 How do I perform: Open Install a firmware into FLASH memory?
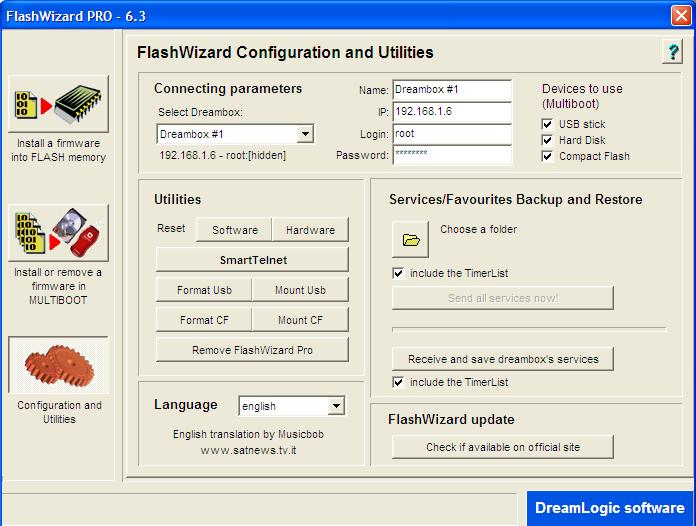(58, 104)
